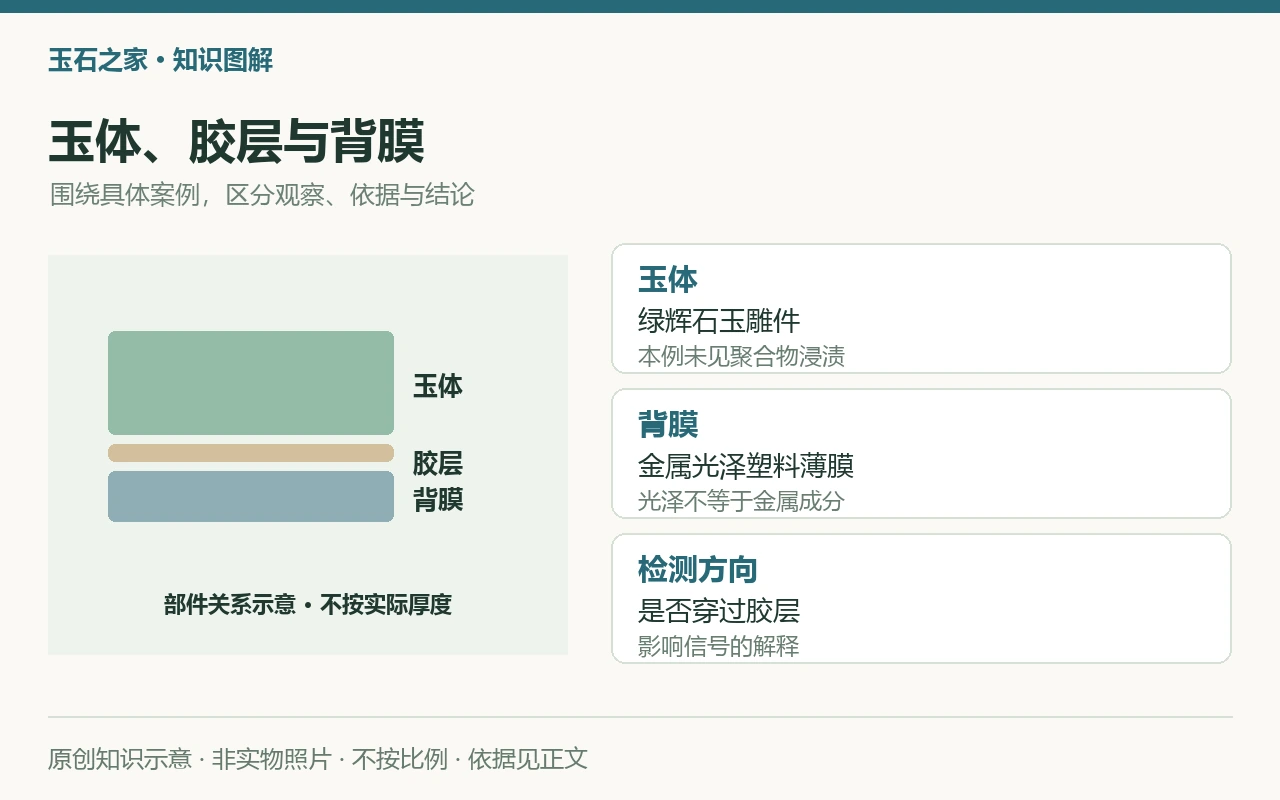Click the text 是否穿过胶层

(x=719, y=611)
